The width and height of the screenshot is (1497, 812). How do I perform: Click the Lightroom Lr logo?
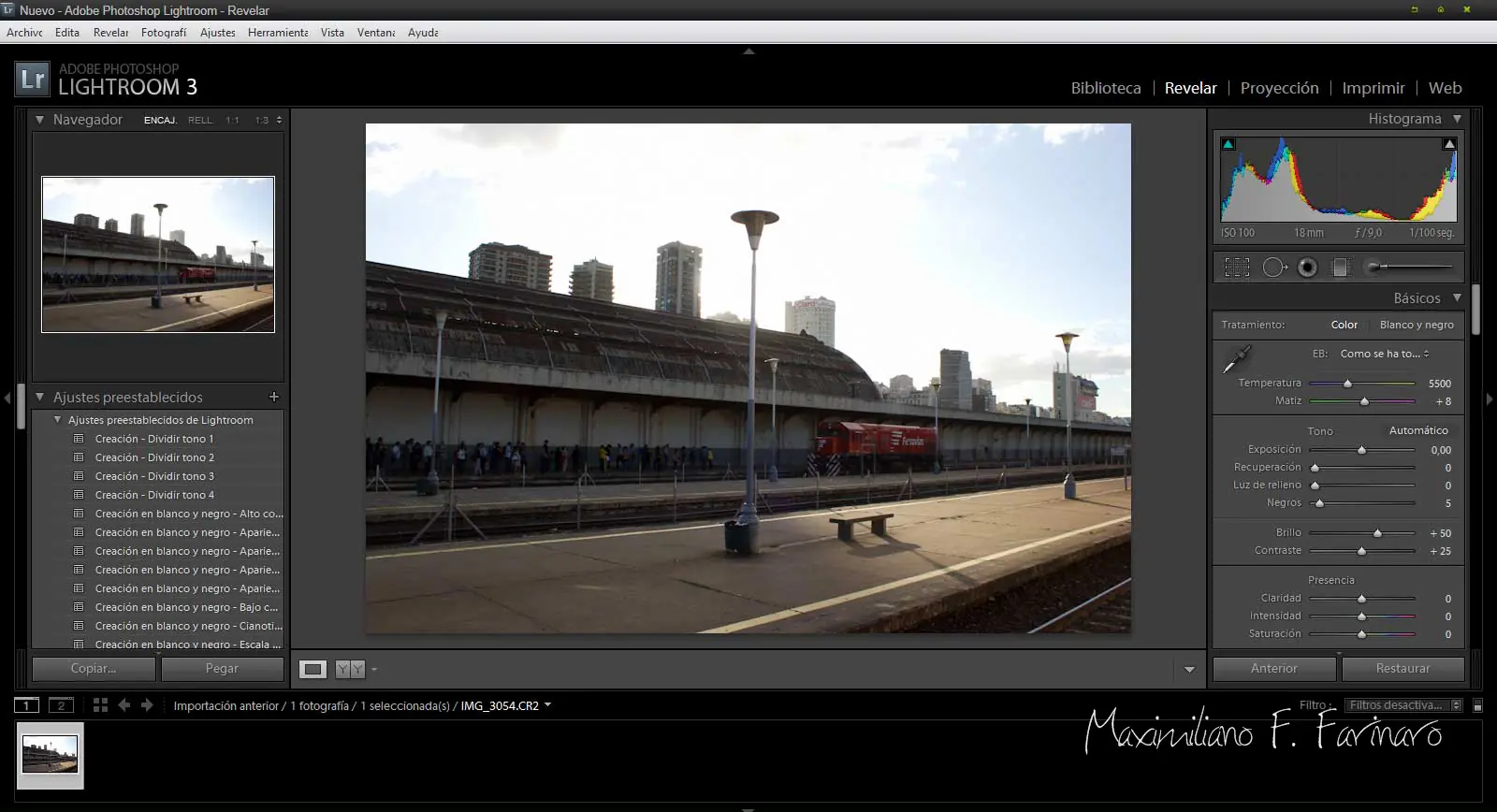tap(32, 79)
